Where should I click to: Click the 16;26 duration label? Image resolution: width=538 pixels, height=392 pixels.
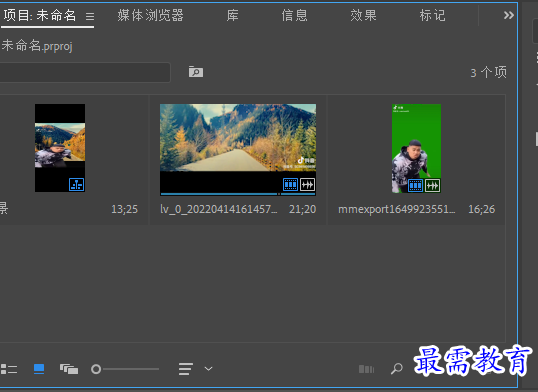[x=481, y=209]
